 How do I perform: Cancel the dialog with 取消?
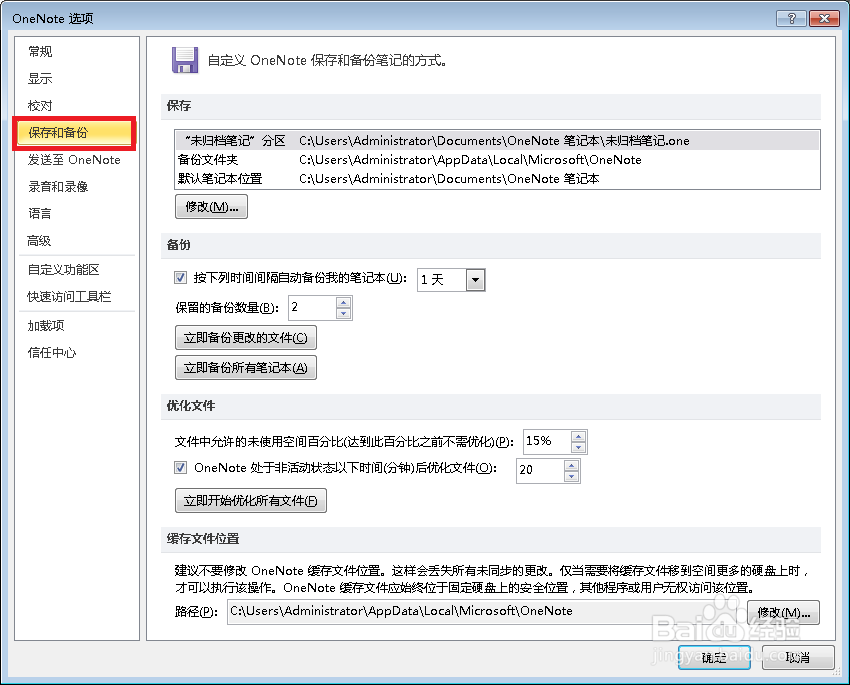tap(797, 657)
